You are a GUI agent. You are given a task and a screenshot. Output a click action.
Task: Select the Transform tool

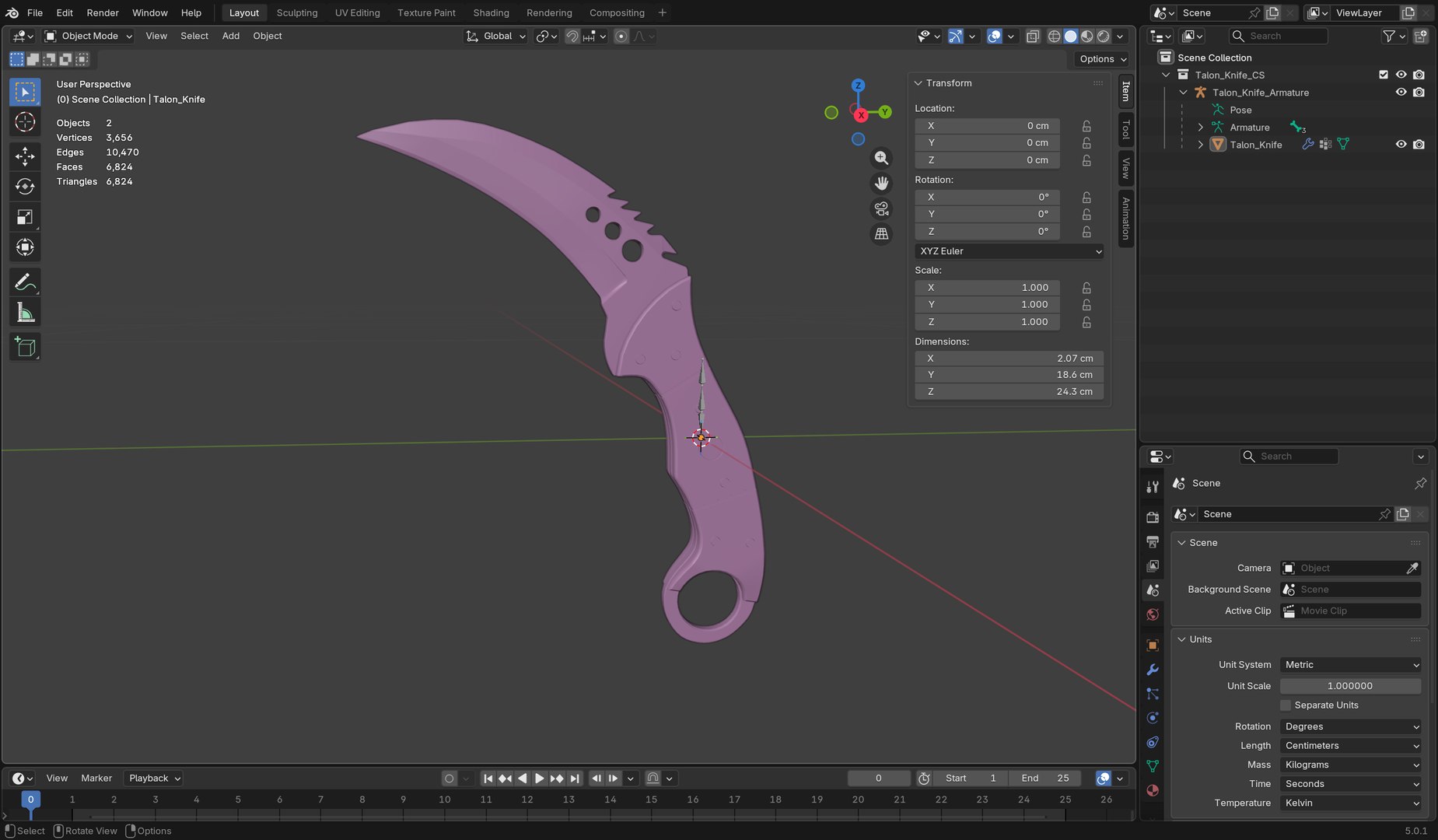25,247
